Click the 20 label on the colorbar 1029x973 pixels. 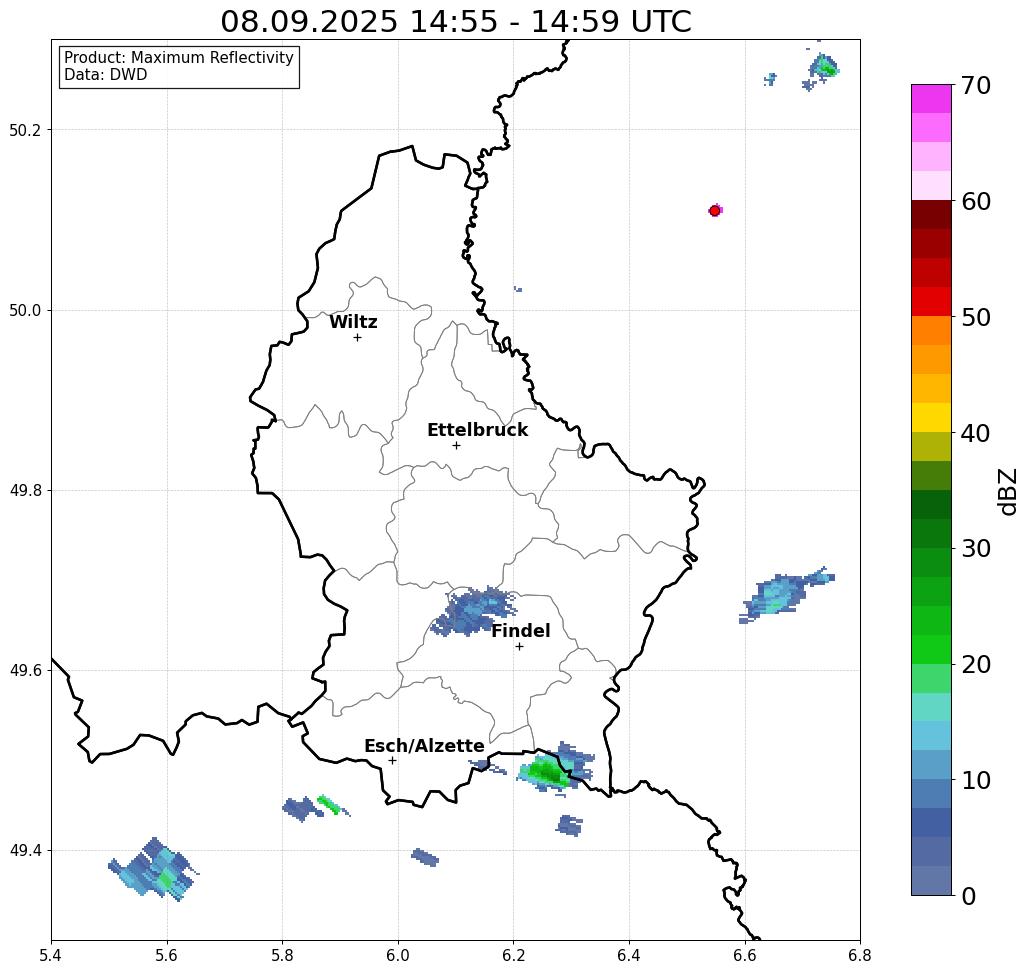[x=975, y=665]
